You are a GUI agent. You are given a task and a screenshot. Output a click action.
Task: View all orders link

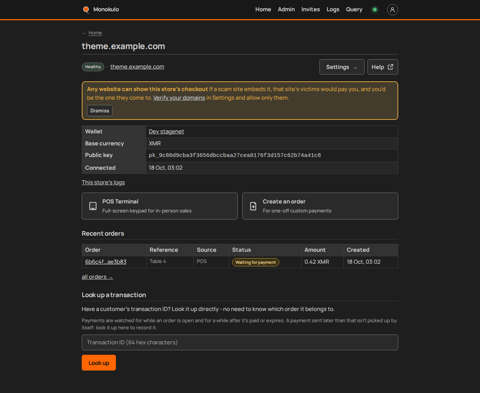click(x=97, y=277)
